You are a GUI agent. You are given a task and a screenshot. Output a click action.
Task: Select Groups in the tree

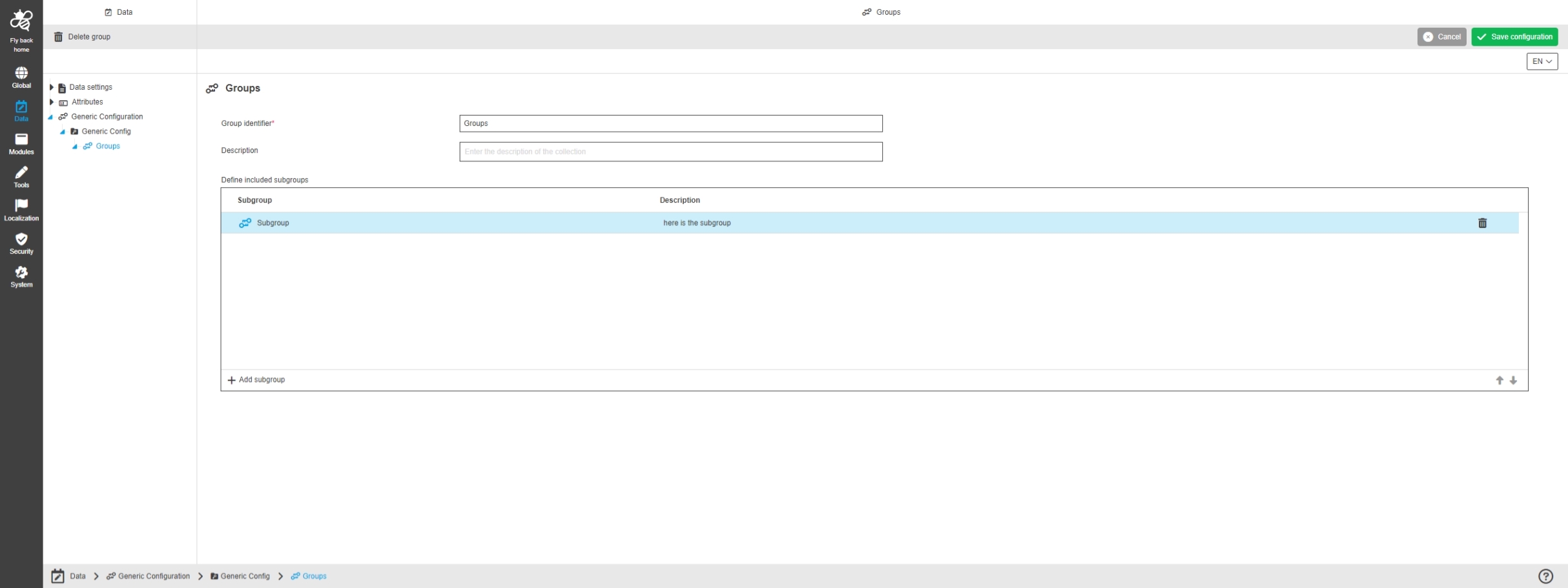coord(108,147)
